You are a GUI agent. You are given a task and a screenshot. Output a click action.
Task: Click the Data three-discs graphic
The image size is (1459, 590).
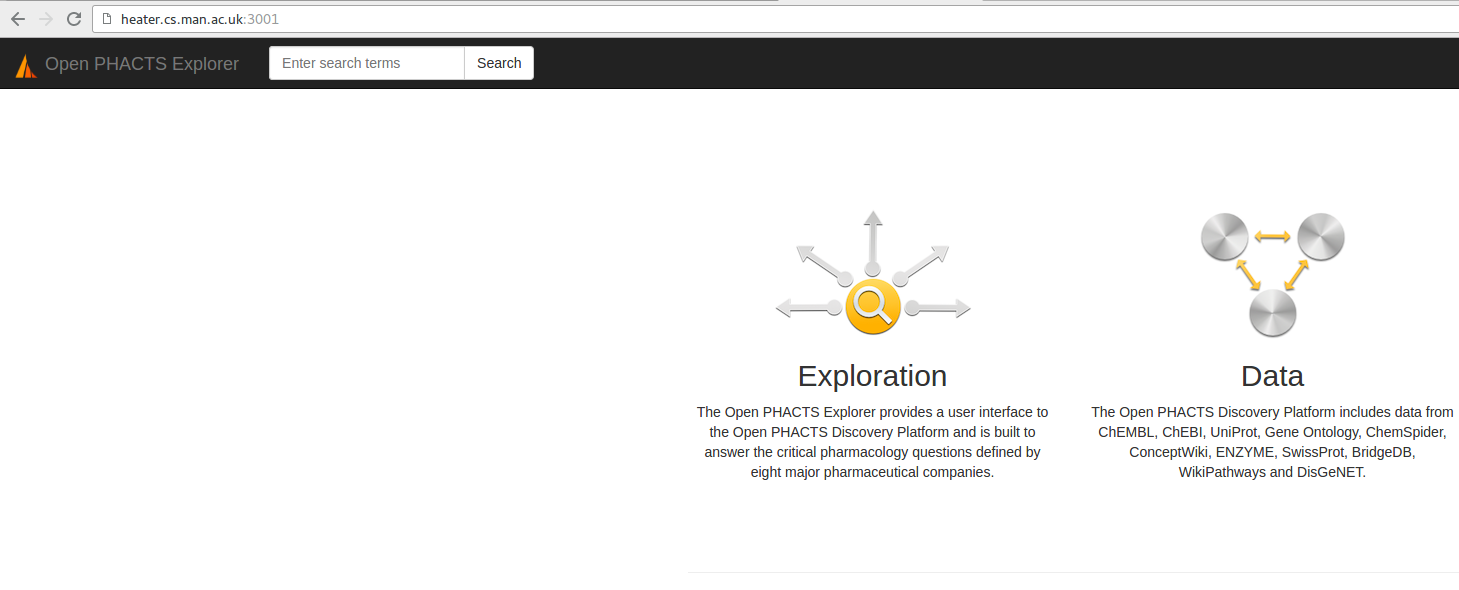(x=1272, y=275)
